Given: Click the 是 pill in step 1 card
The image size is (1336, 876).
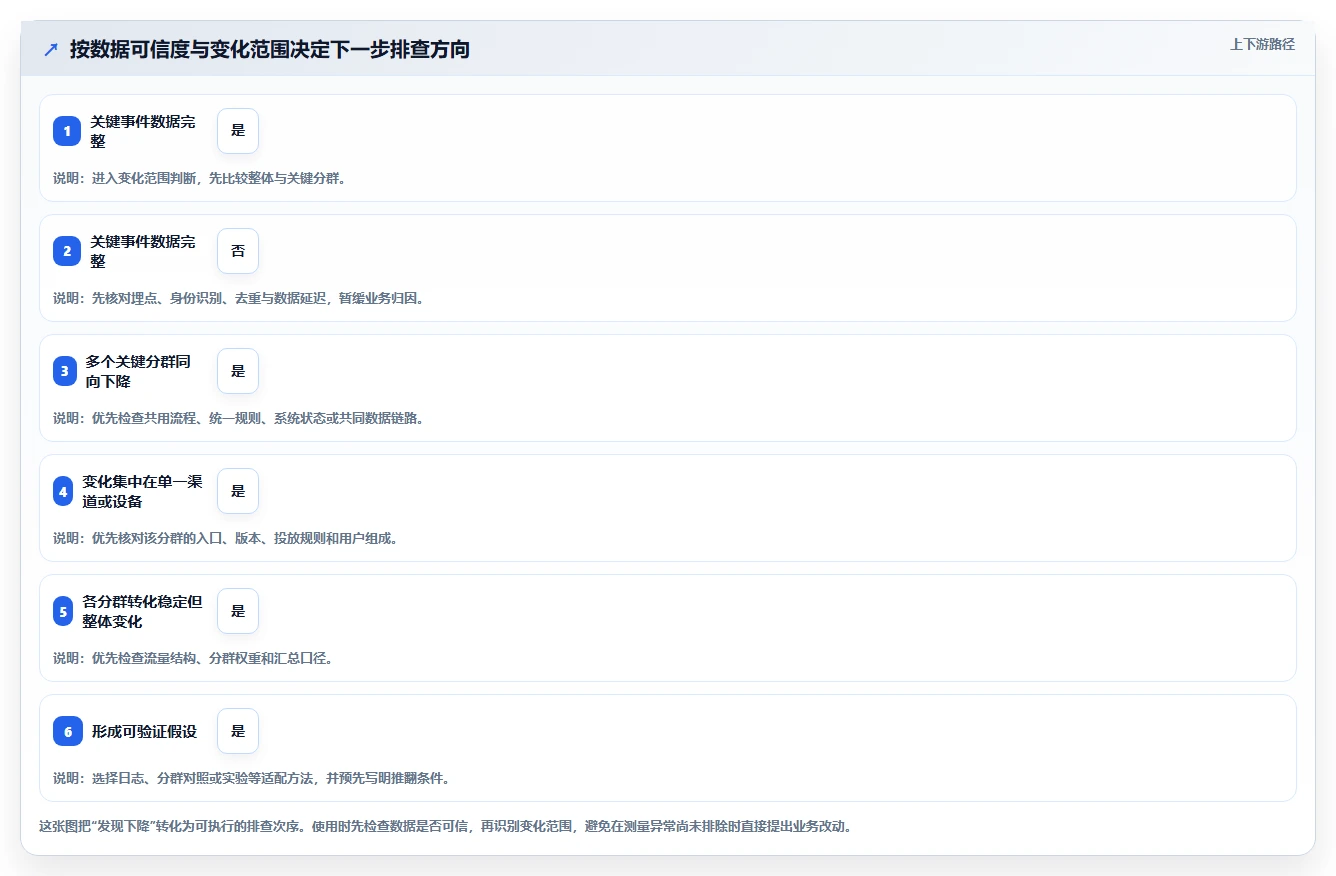Looking at the screenshot, I should [x=238, y=131].
